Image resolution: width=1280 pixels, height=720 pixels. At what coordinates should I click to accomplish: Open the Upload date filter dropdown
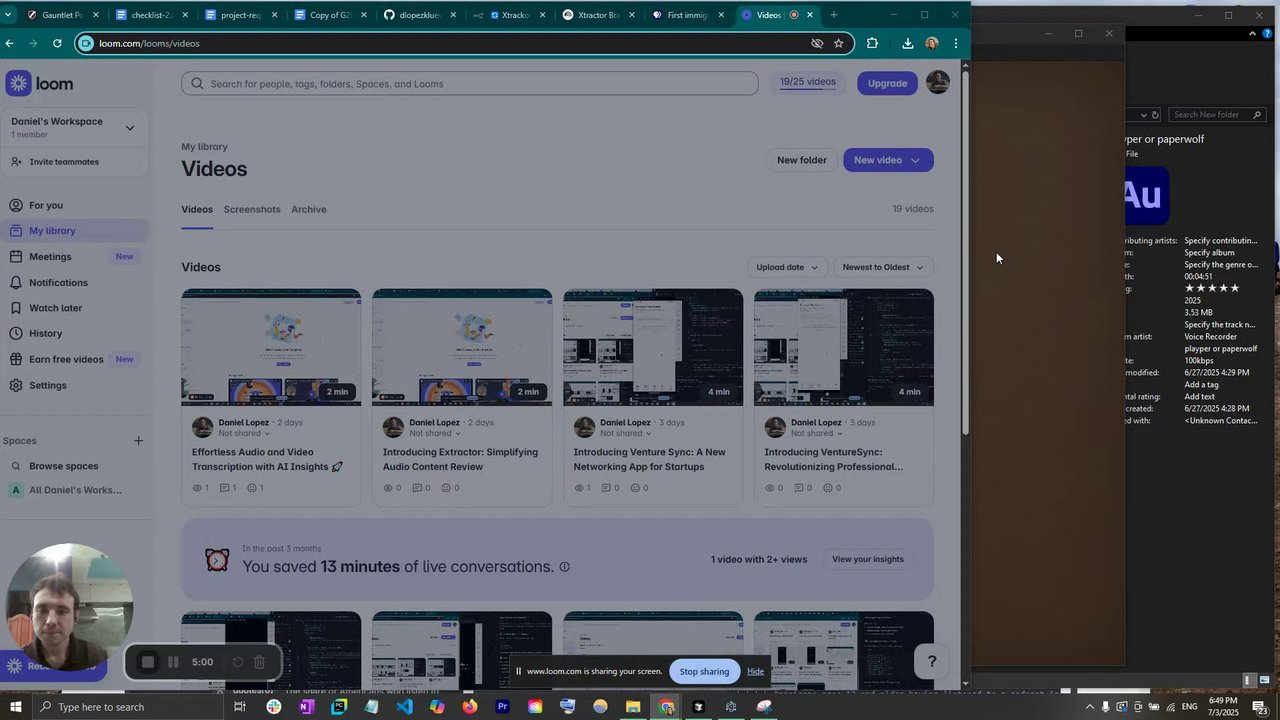point(787,267)
